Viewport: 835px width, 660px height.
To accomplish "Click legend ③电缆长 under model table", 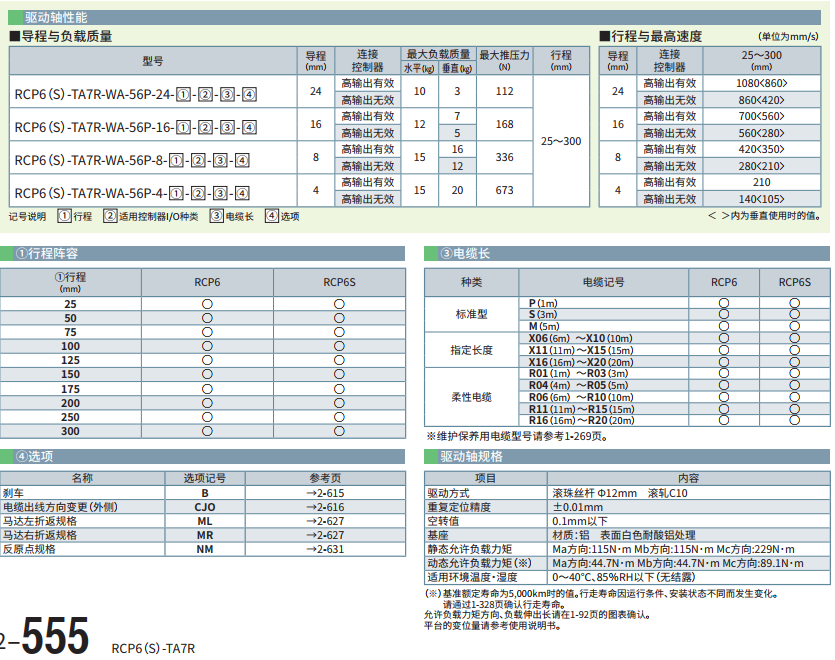I will tap(232, 216).
